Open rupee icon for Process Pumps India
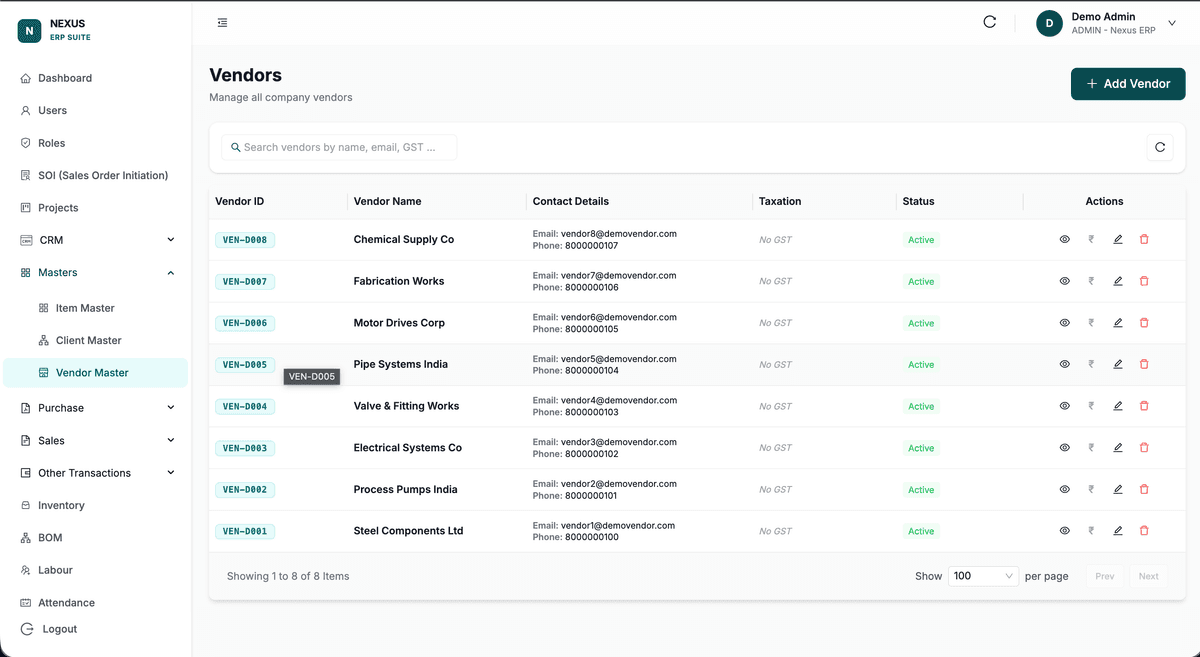 click(1091, 489)
